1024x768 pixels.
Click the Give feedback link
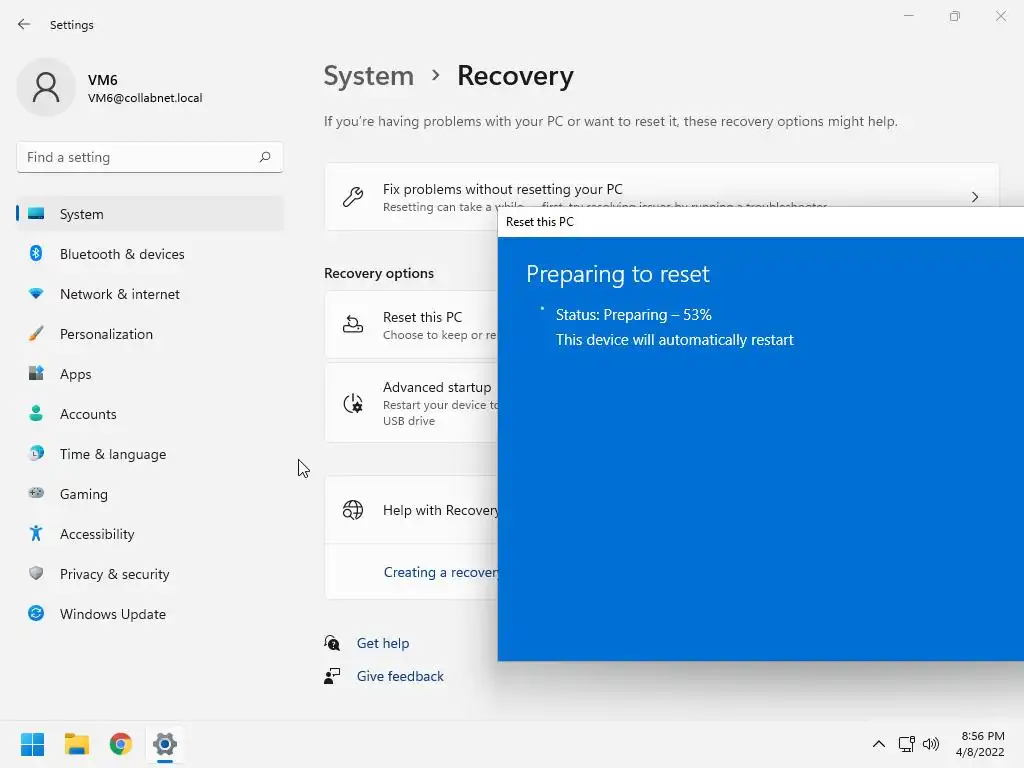pos(400,676)
